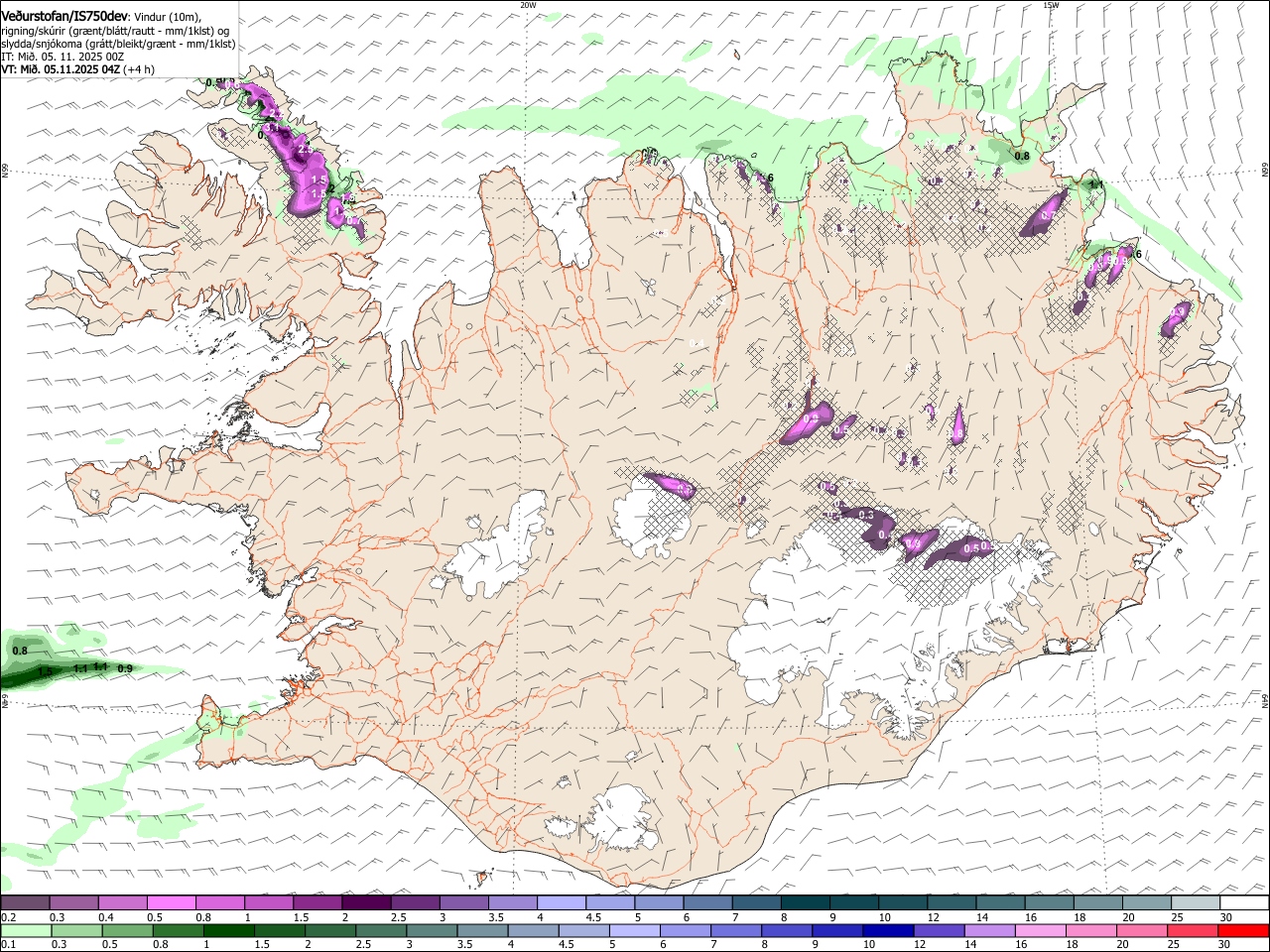Viewport: 1270px width, 952px height.
Task: Click the 0.3 snowfall label northwest of Vatnajökull
Action: (866, 515)
